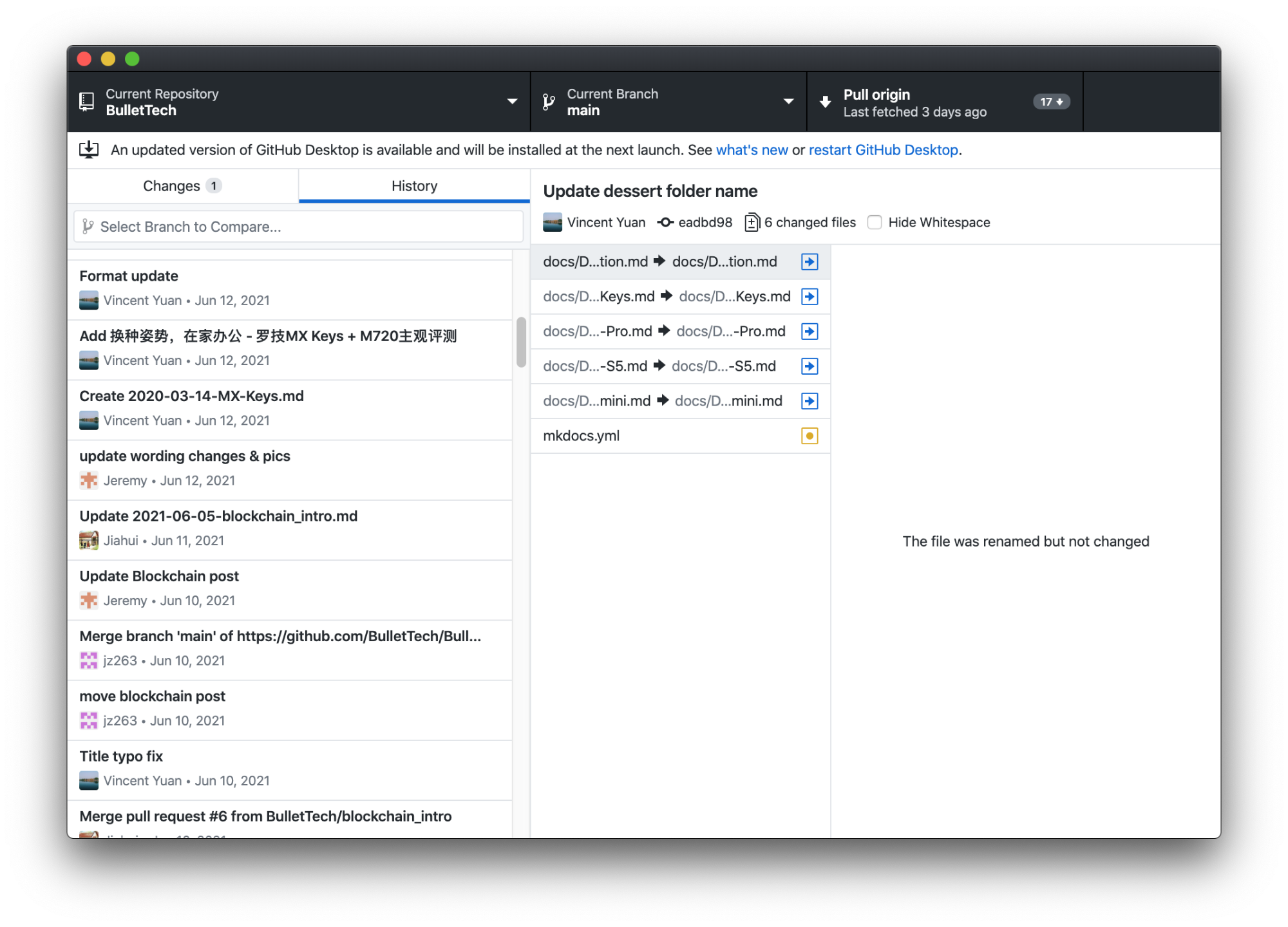The width and height of the screenshot is (1288, 927).
Task: Click restart GitHub Desktop link
Action: coord(884,150)
